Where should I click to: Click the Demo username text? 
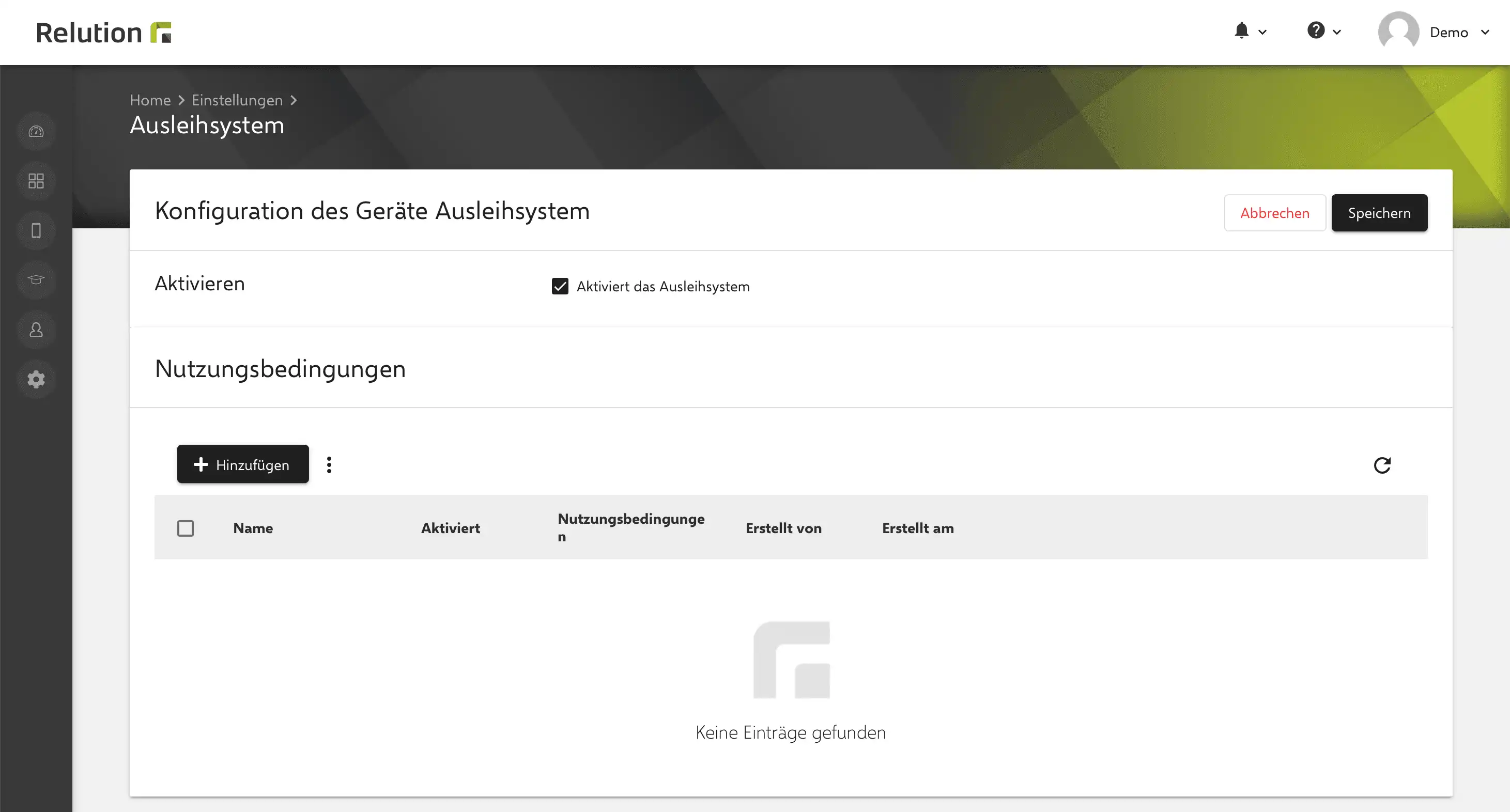pos(1449,32)
